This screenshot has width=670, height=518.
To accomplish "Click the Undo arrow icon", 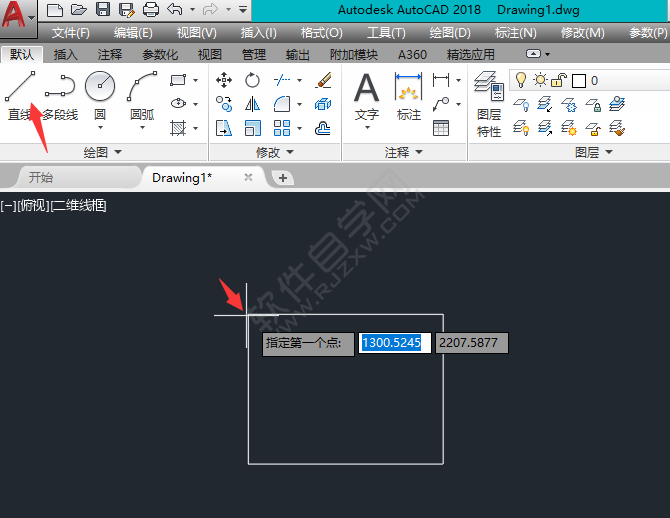I will 175,9.
